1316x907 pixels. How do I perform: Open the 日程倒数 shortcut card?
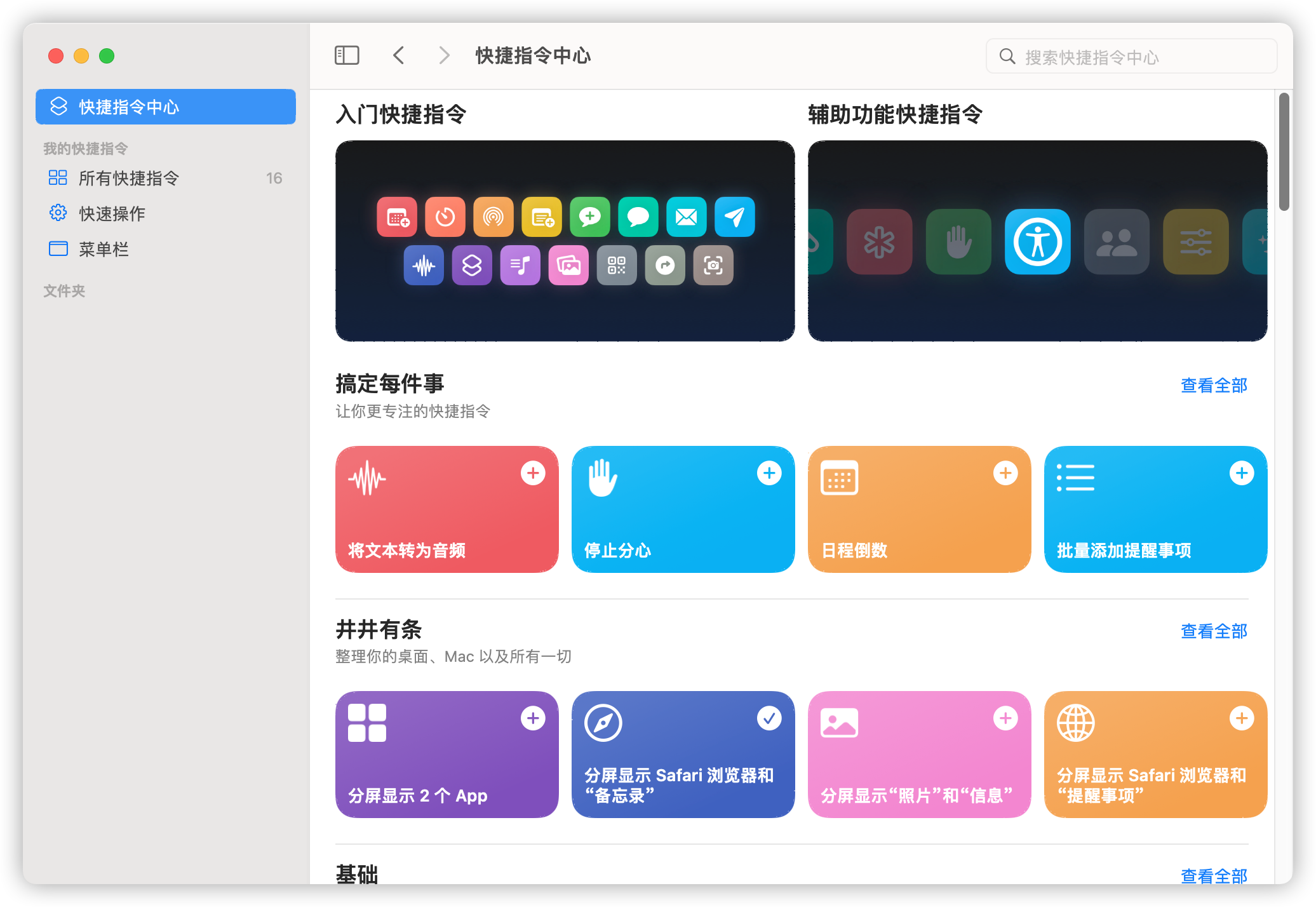coord(920,509)
